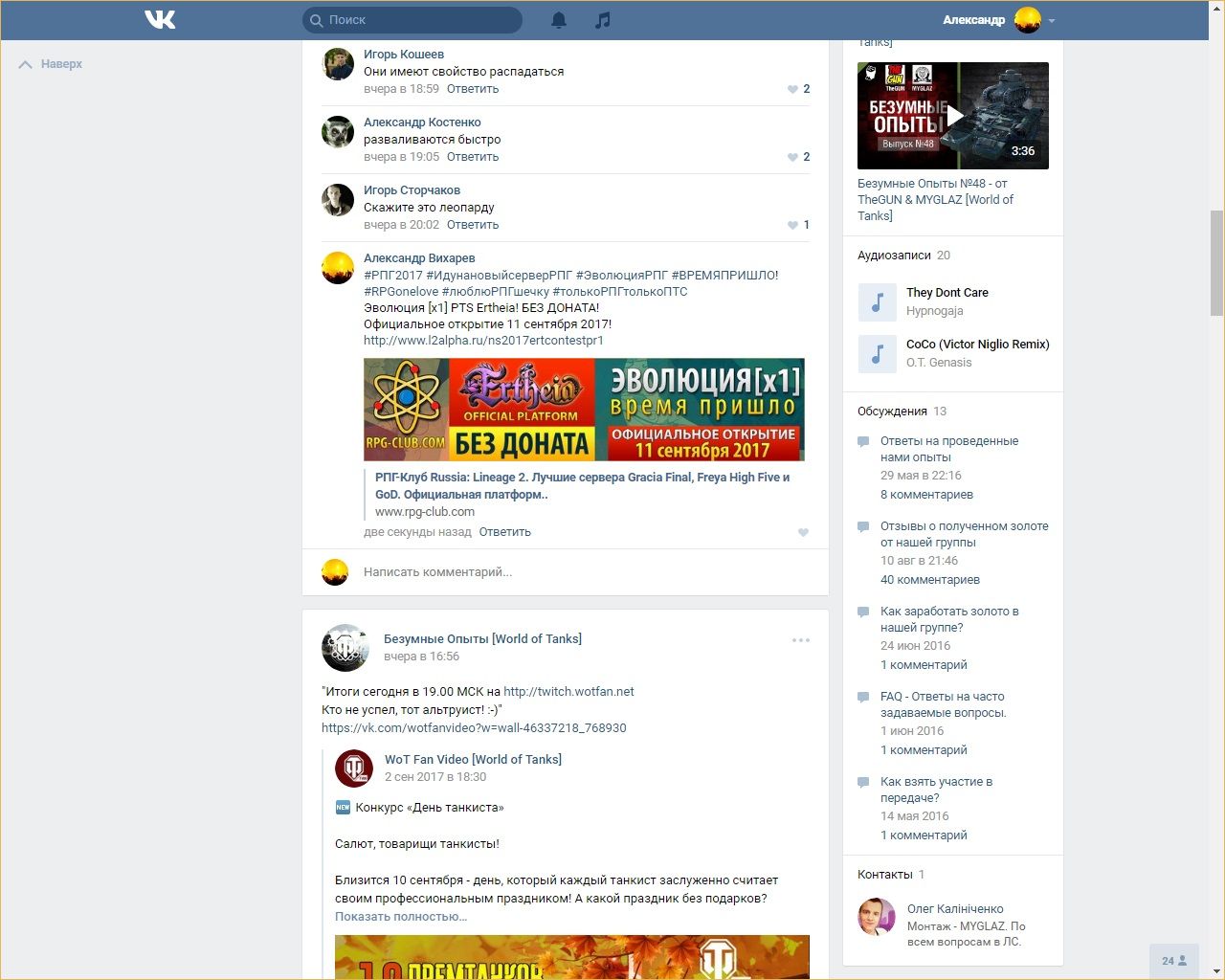Click the Наверх up-arrow icon
The height and width of the screenshot is (980, 1225).
tap(25, 64)
